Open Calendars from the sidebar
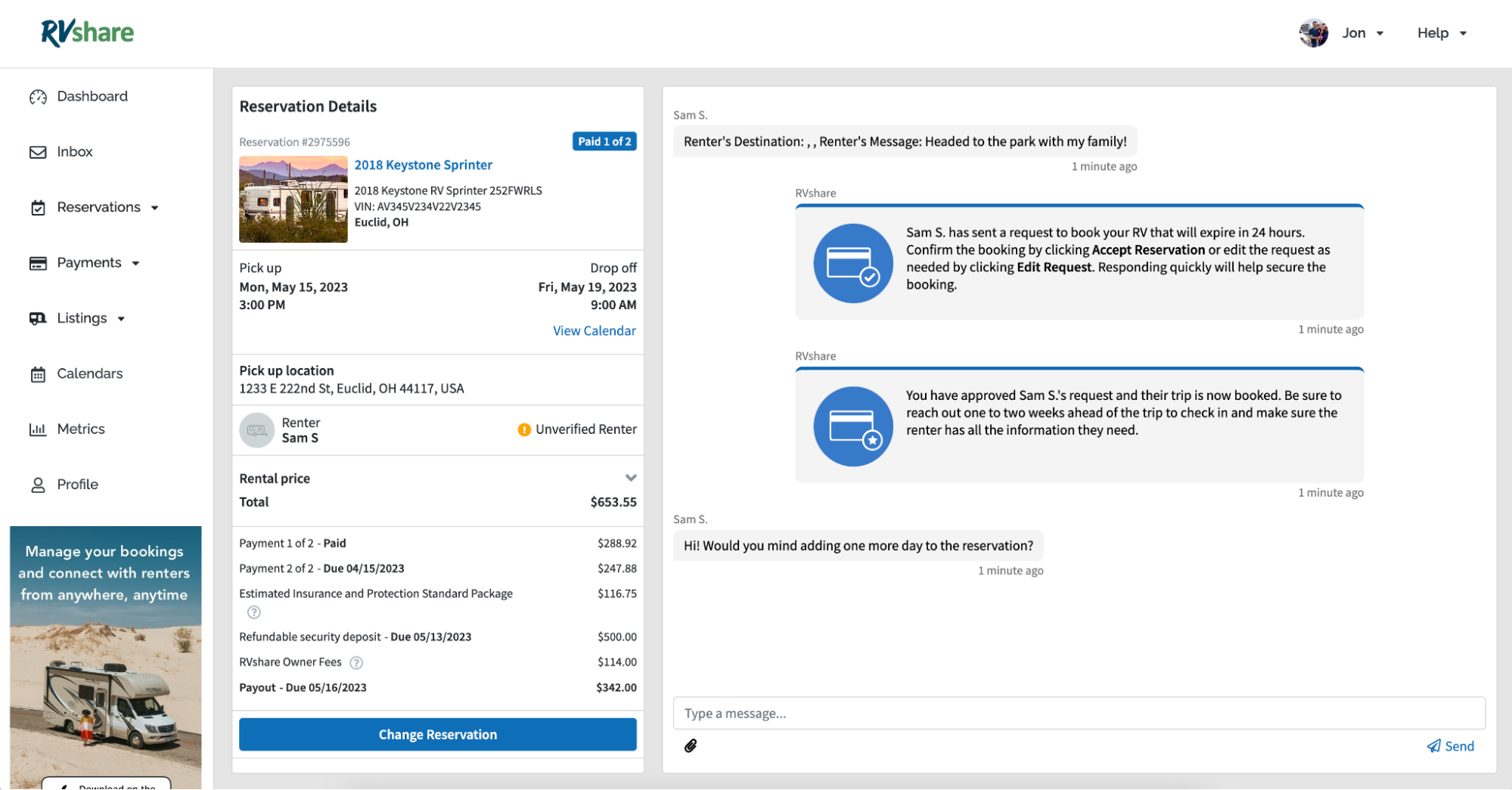The height and width of the screenshot is (790, 1512). (89, 373)
